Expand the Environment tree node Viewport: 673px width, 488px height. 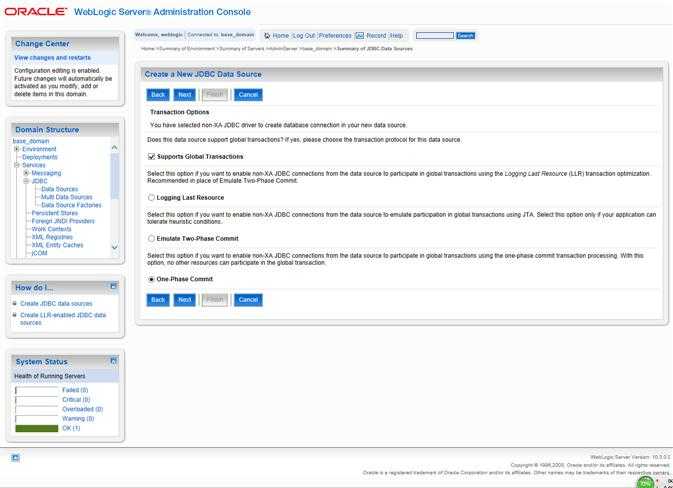(17, 149)
